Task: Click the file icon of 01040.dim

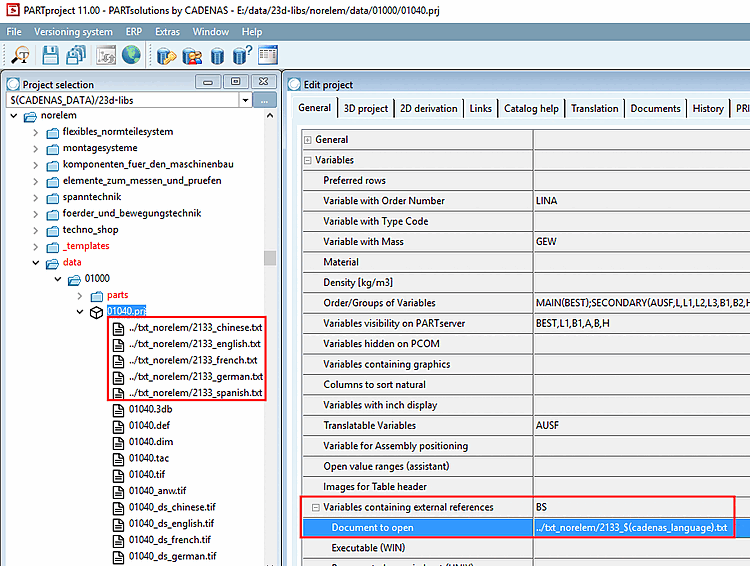Action: pyautogui.click(x=118, y=443)
